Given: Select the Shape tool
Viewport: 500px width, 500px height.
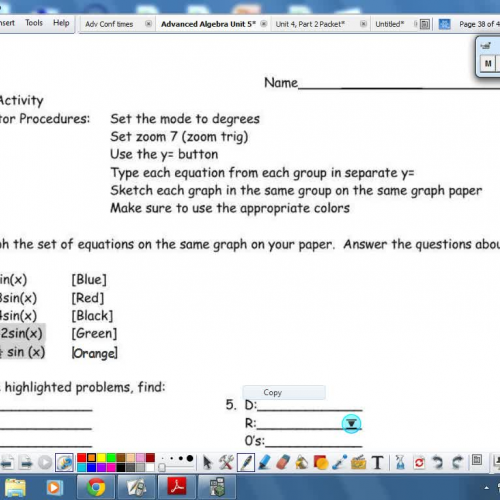Looking at the screenshot, I should click(x=321, y=463).
